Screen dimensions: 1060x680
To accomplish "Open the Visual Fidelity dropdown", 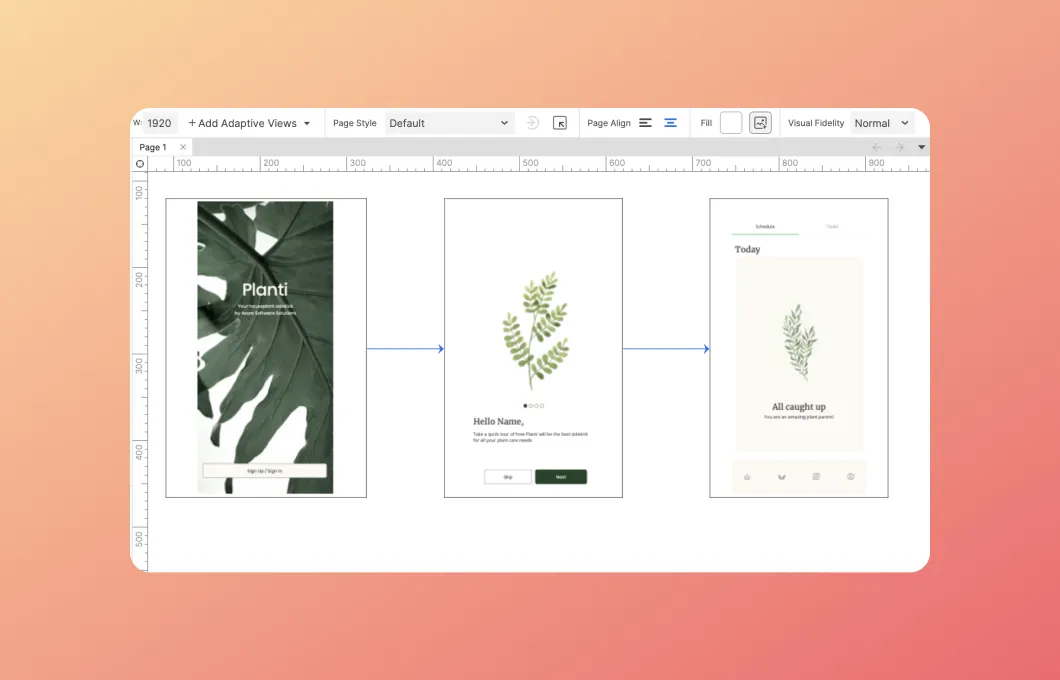I will (881, 123).
